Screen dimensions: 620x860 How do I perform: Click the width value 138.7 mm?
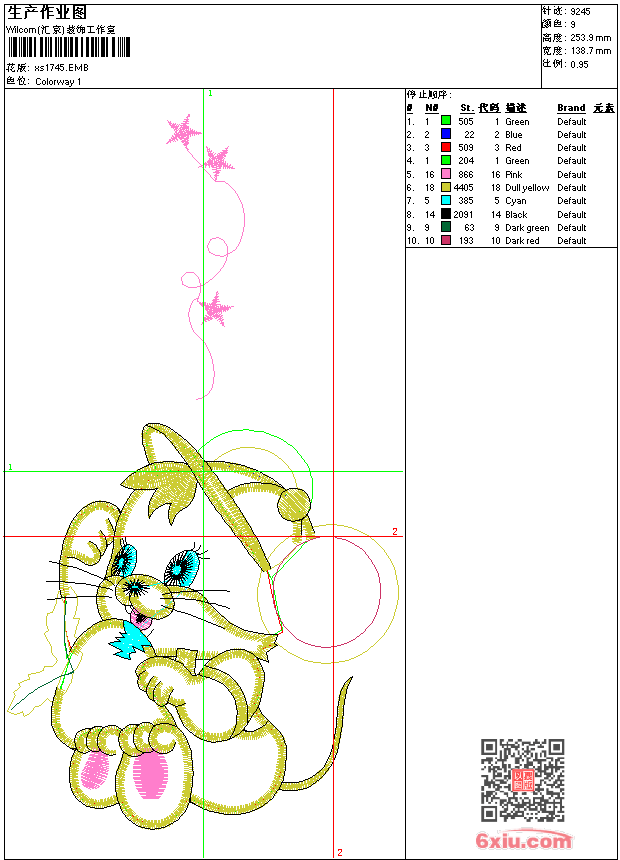[590, 51]
